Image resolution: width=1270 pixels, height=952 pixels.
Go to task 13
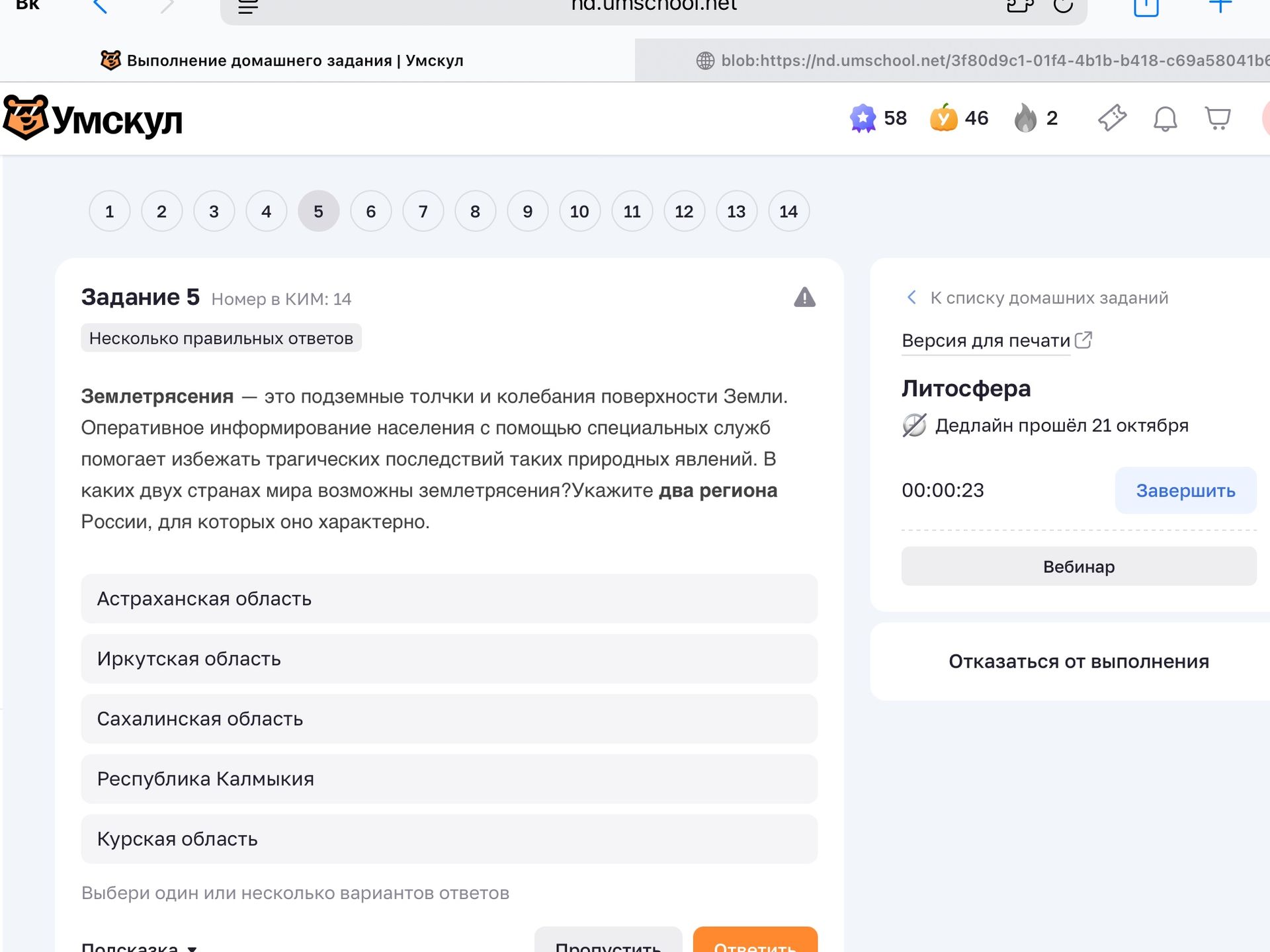click(736, 212)
